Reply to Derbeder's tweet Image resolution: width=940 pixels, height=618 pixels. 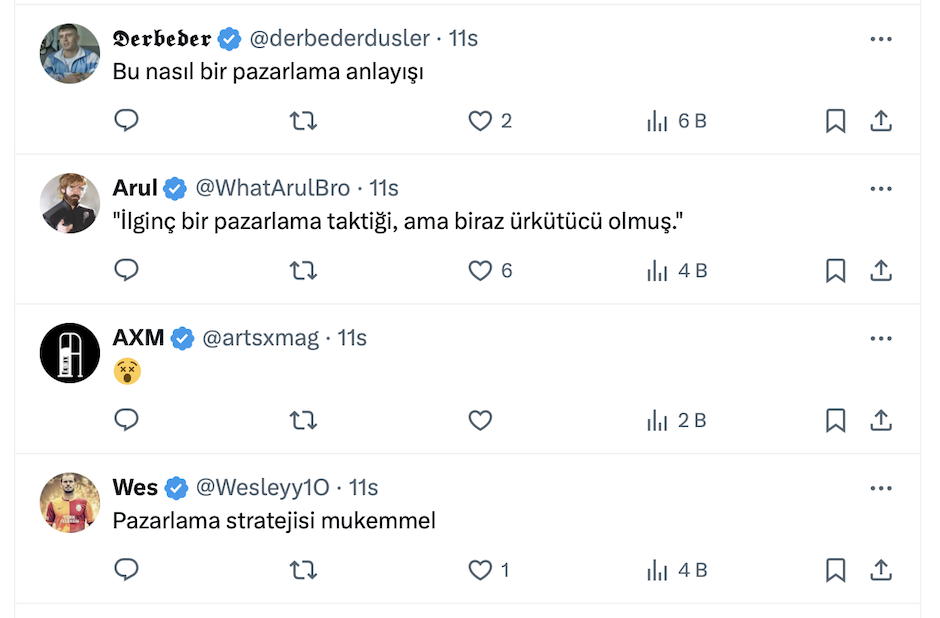coord(126,121)
